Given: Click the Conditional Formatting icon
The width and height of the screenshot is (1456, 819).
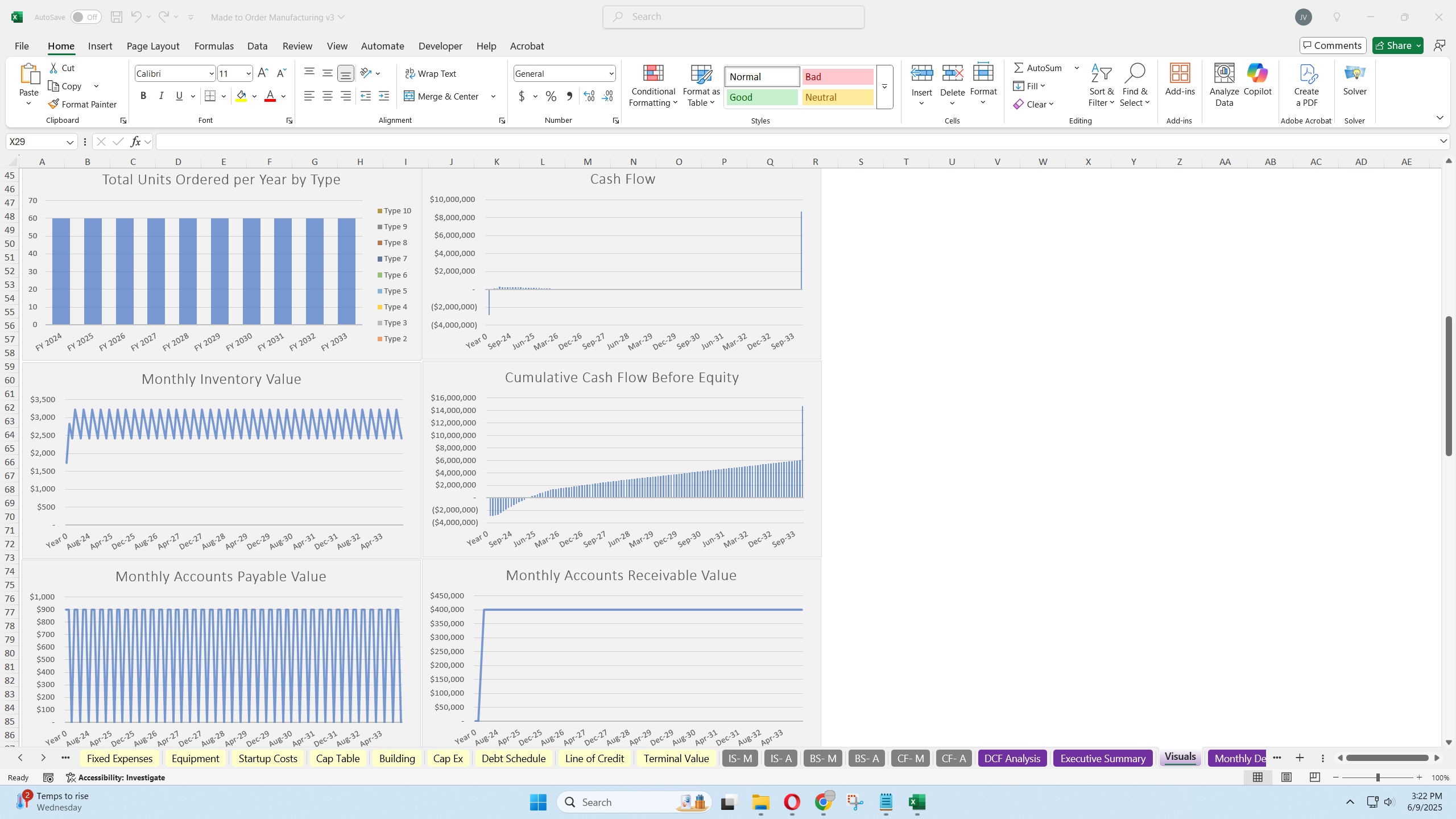Looking at the screenshot, I should coord(653,74).
